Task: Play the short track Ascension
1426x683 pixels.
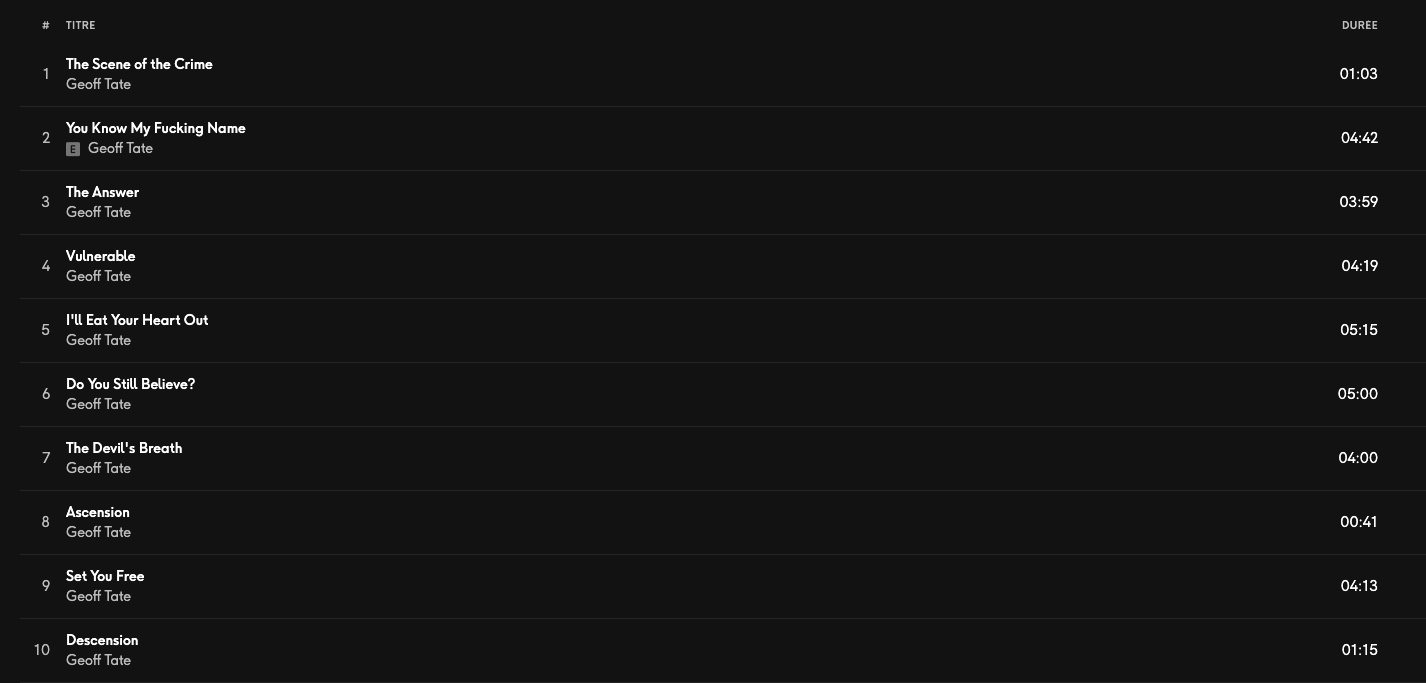Action: pos(97,512)
